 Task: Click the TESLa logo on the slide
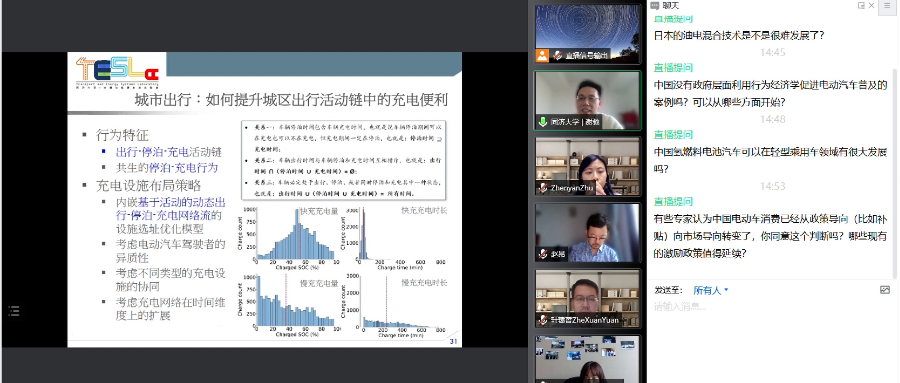(118, 73)
